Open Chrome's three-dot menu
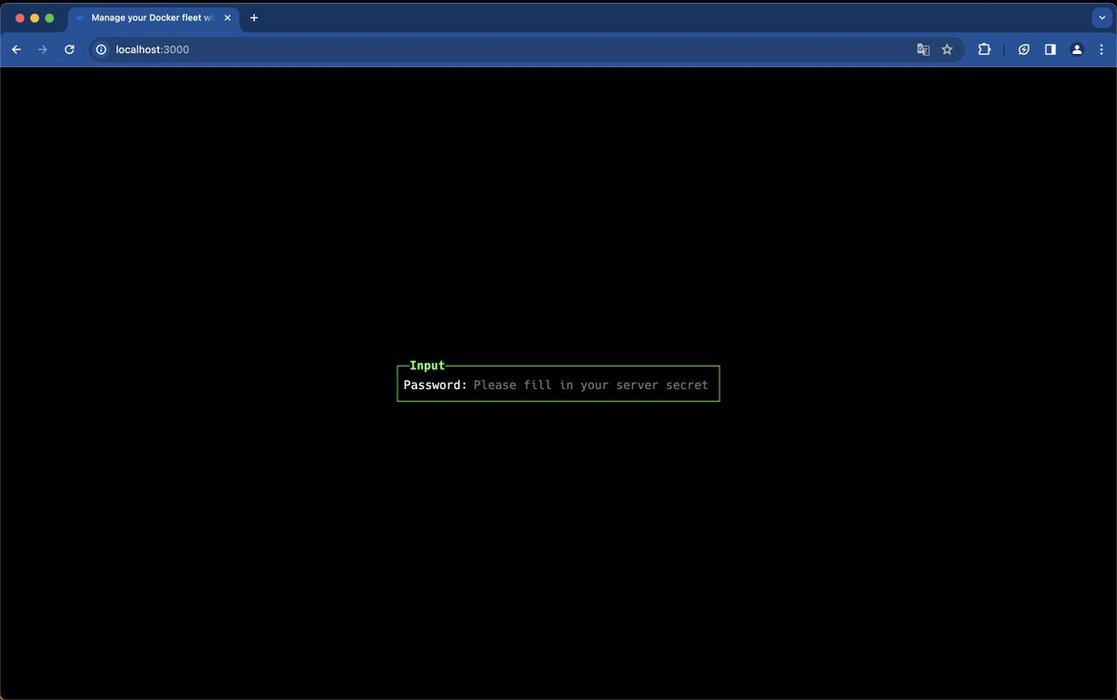 pos(1101,49)
